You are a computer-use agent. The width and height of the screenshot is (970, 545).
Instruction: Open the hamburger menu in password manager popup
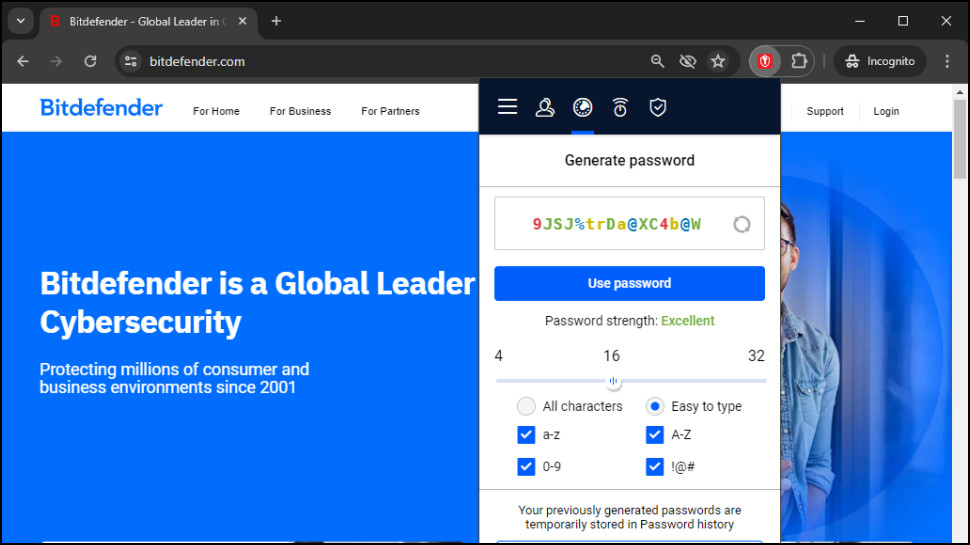coord(507,107)
